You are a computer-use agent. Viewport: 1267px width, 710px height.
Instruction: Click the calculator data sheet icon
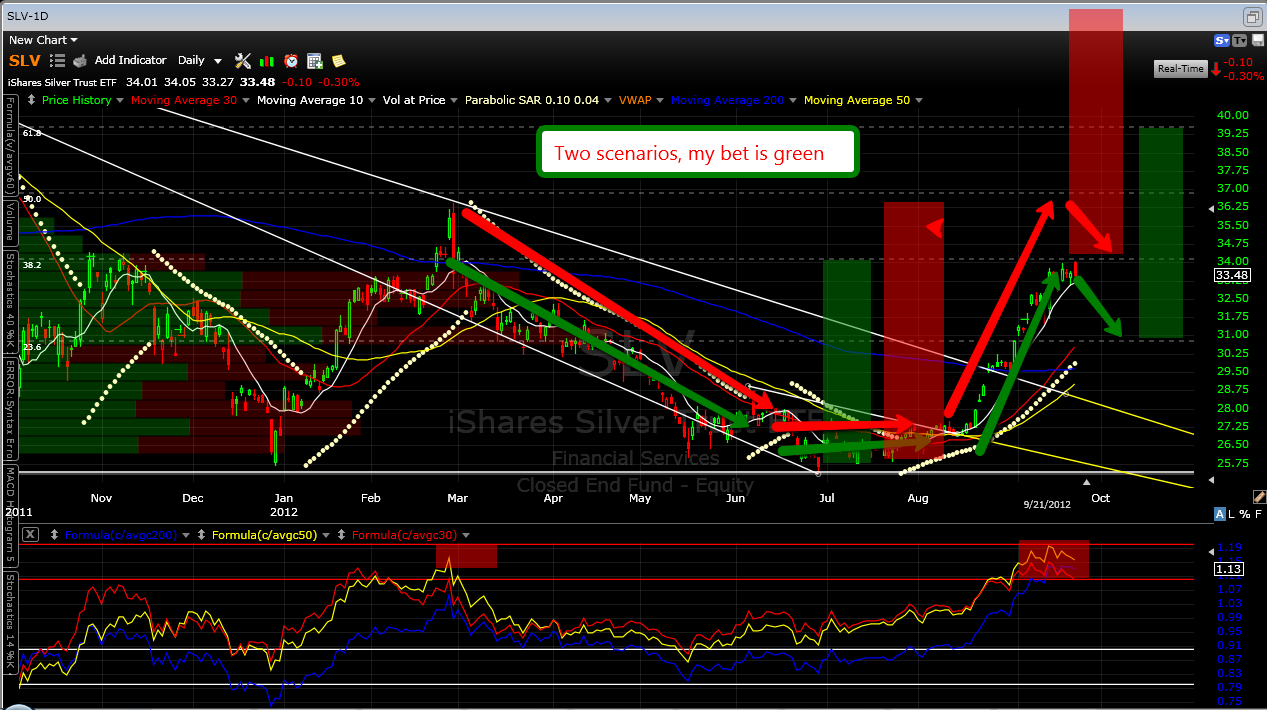point(315,60)
